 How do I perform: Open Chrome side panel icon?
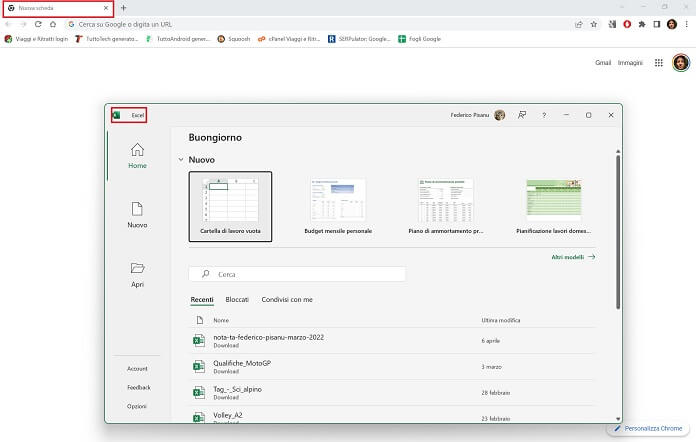(657, 24)
